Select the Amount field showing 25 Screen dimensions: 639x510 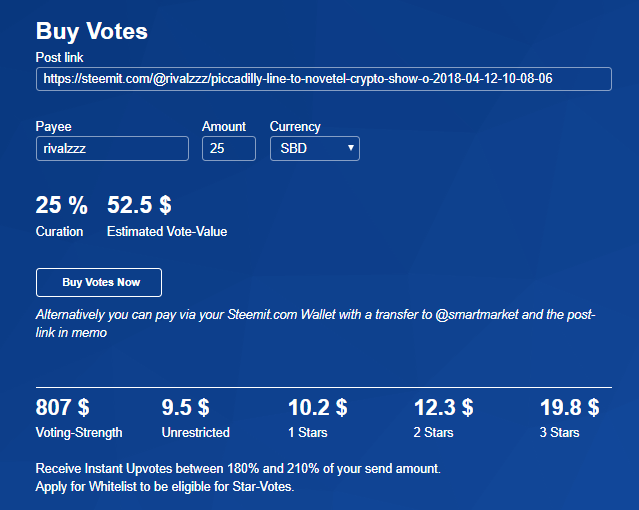point(229,148)
